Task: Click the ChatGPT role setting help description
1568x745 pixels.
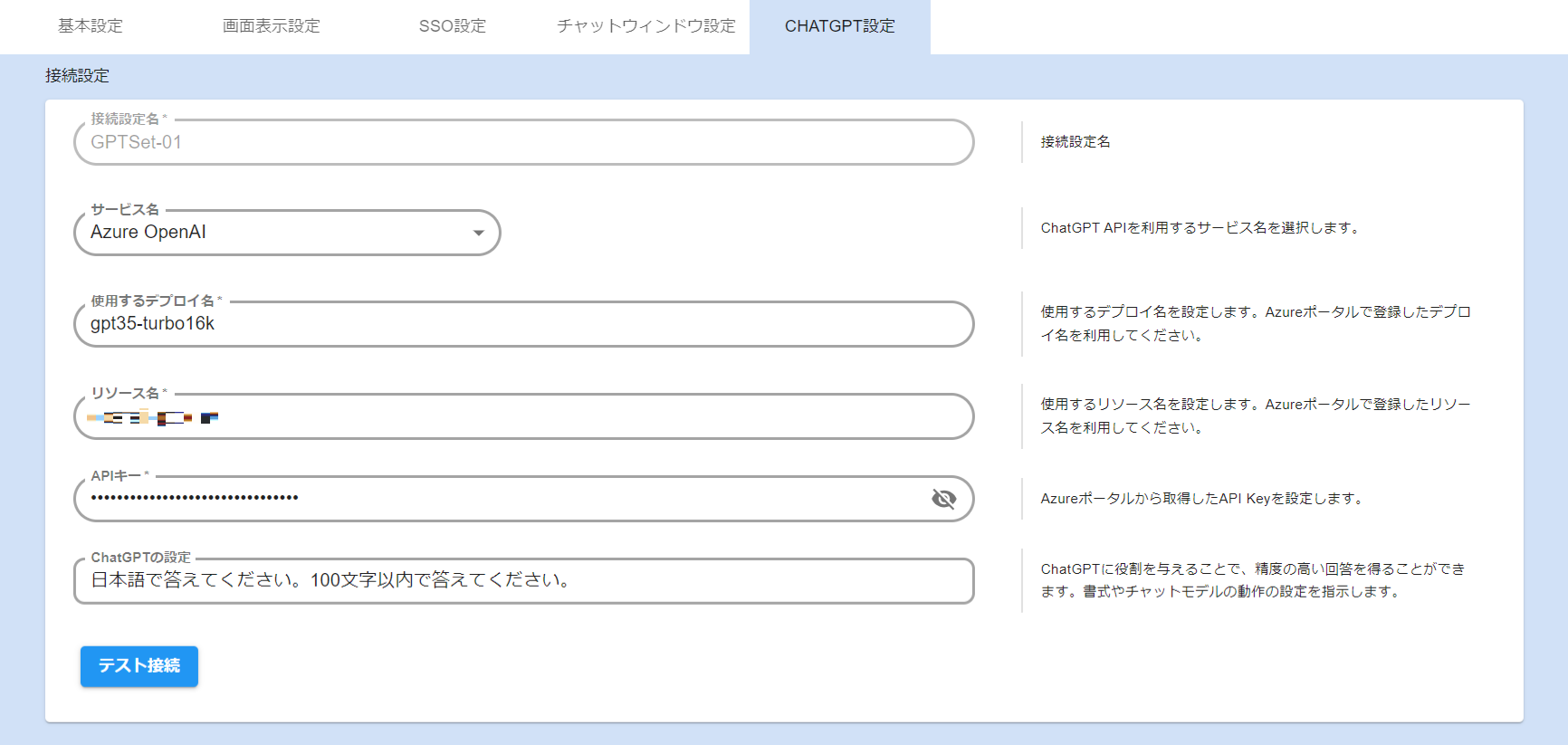Action: pos(1252,580)
